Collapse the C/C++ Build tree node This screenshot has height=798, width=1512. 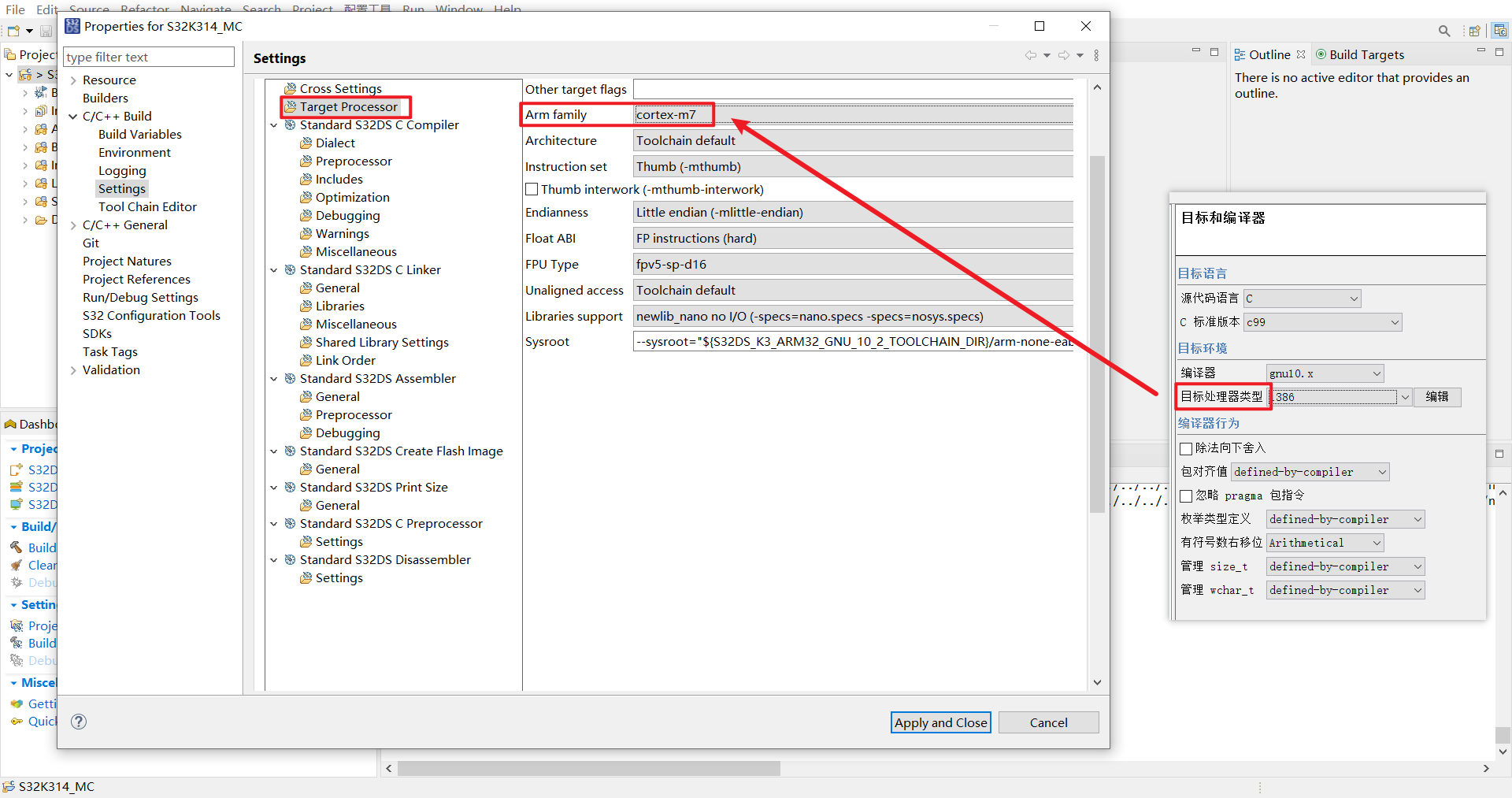tap(73, 117)
